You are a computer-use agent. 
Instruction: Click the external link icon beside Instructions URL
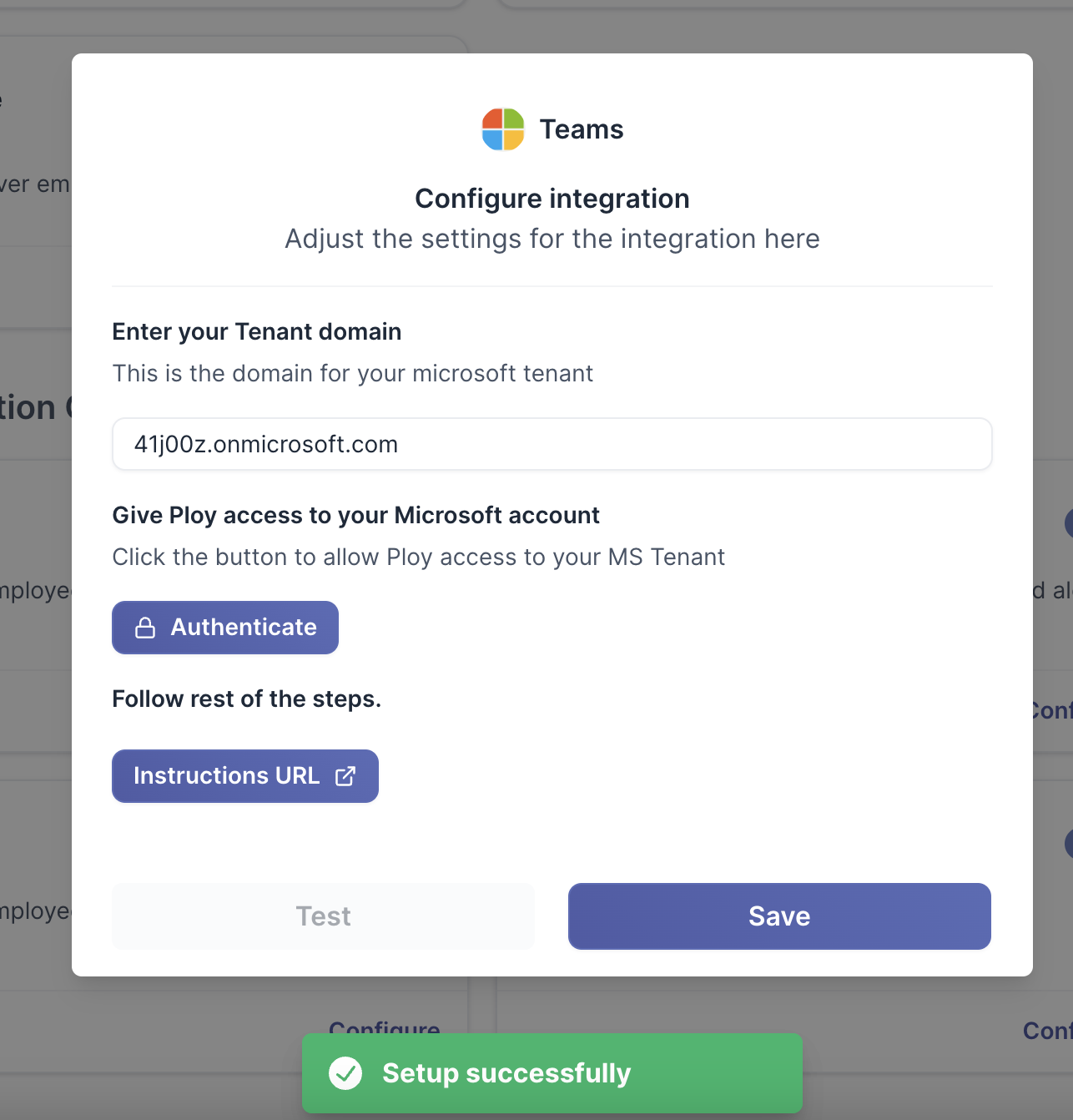[345, 776]
